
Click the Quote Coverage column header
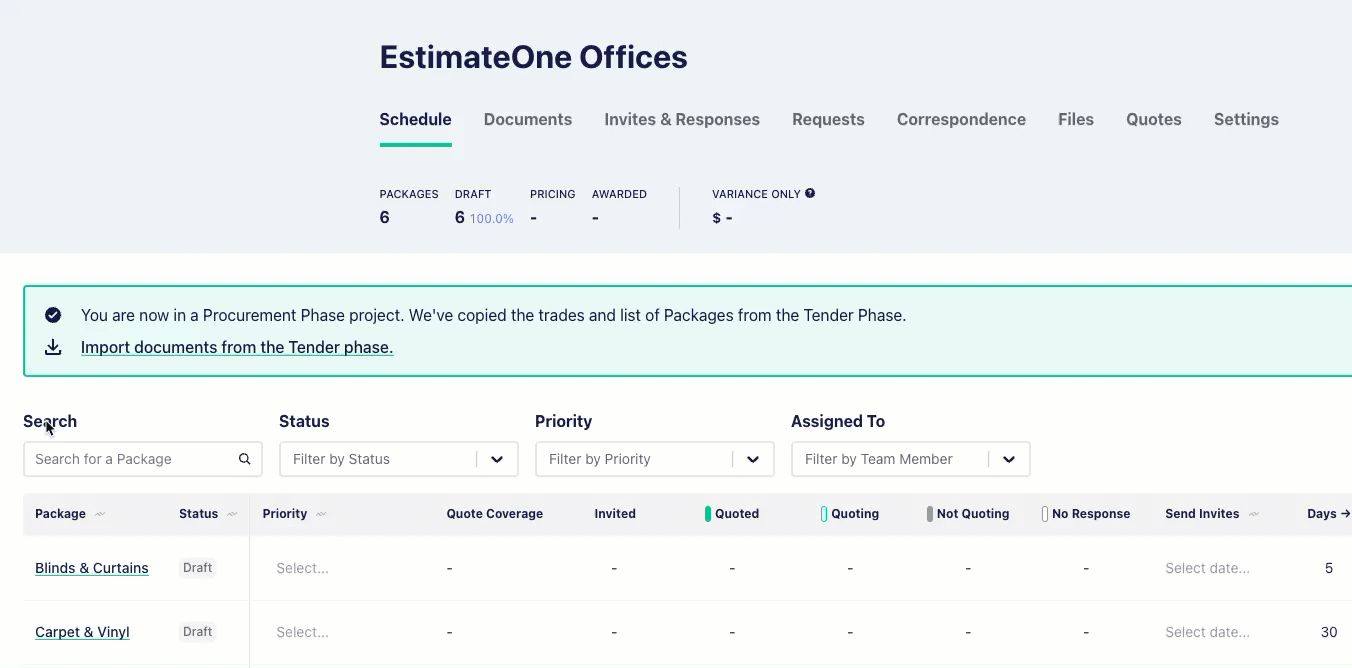(x=495, y=514)
